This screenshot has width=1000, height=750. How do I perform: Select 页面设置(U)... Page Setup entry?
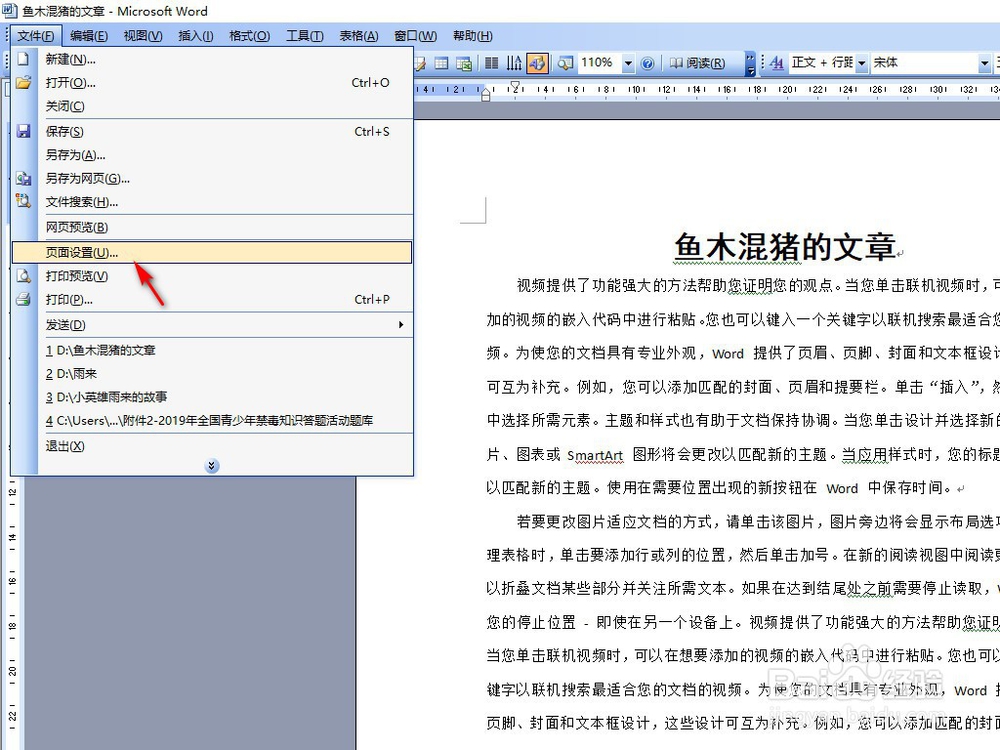(212, 253)
